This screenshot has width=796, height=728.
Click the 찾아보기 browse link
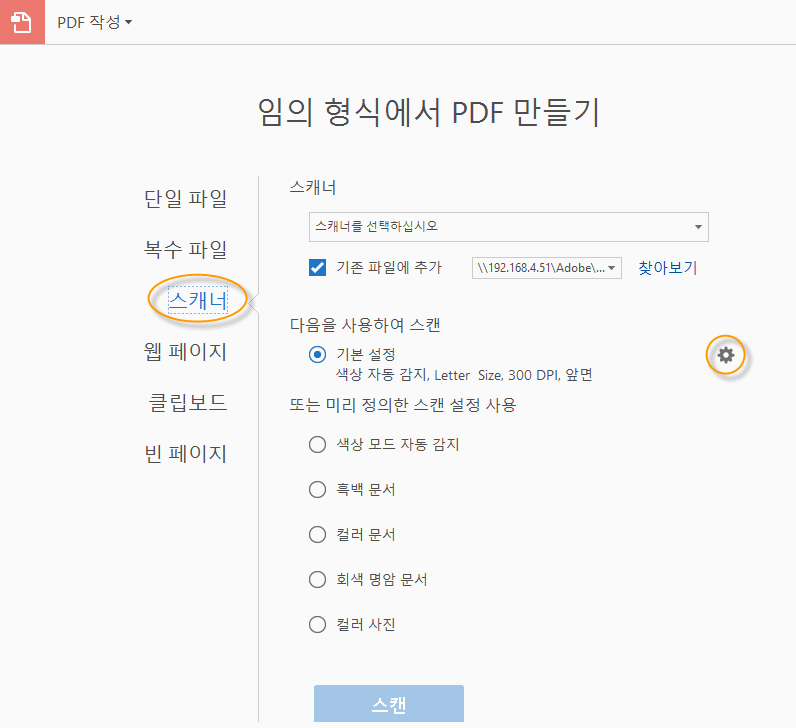(667, 268)
